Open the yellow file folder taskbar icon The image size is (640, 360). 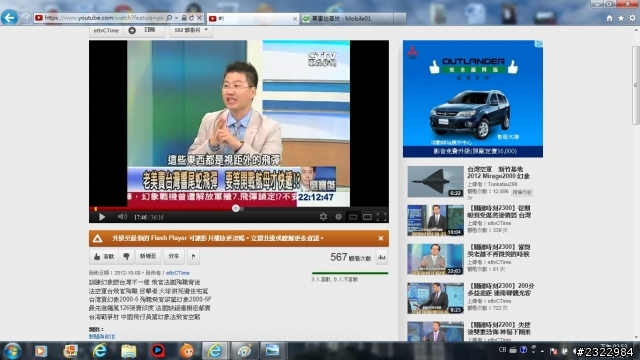tap(128, 351)
